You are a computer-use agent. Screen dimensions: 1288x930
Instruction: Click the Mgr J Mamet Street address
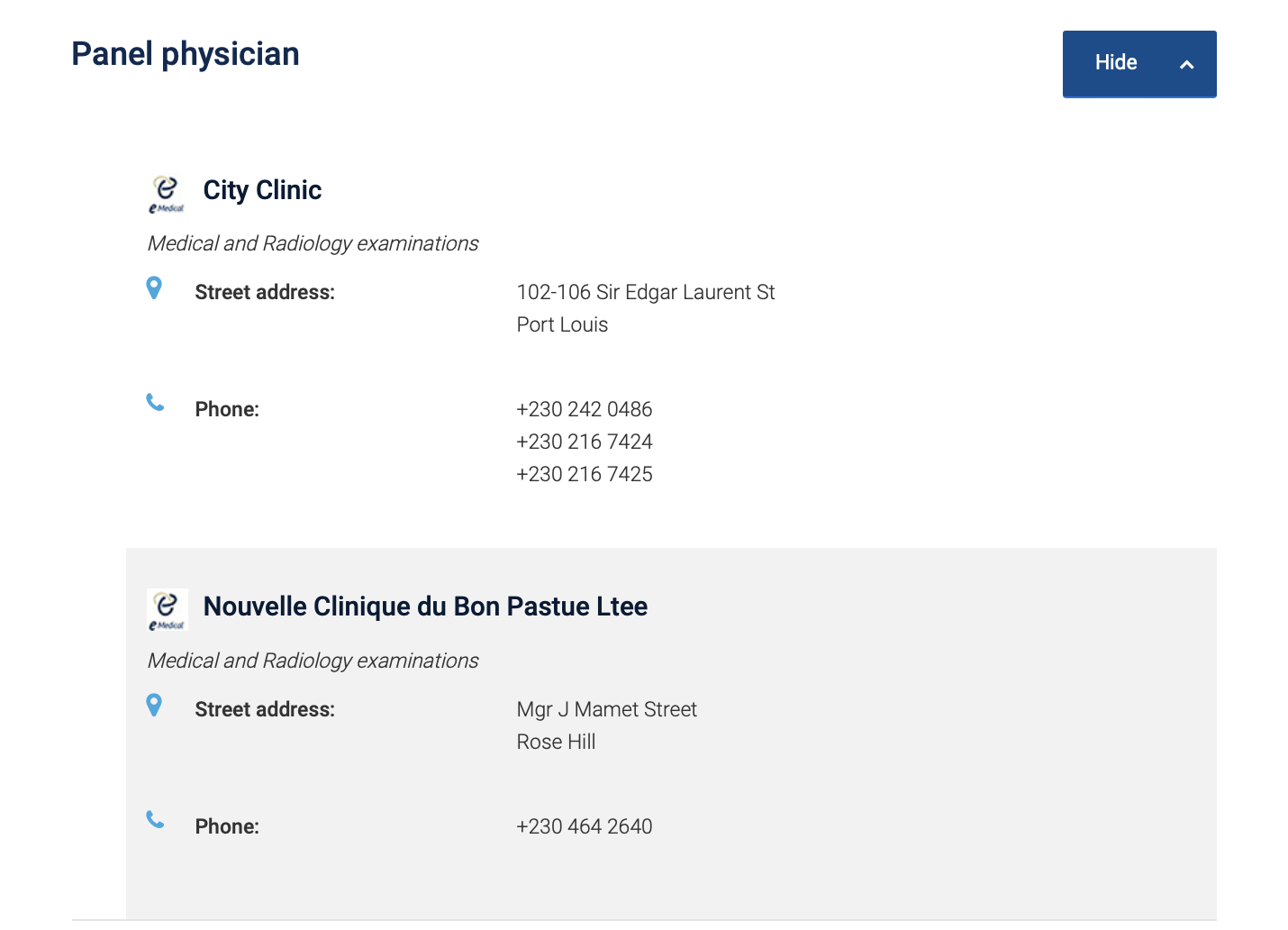606,709
